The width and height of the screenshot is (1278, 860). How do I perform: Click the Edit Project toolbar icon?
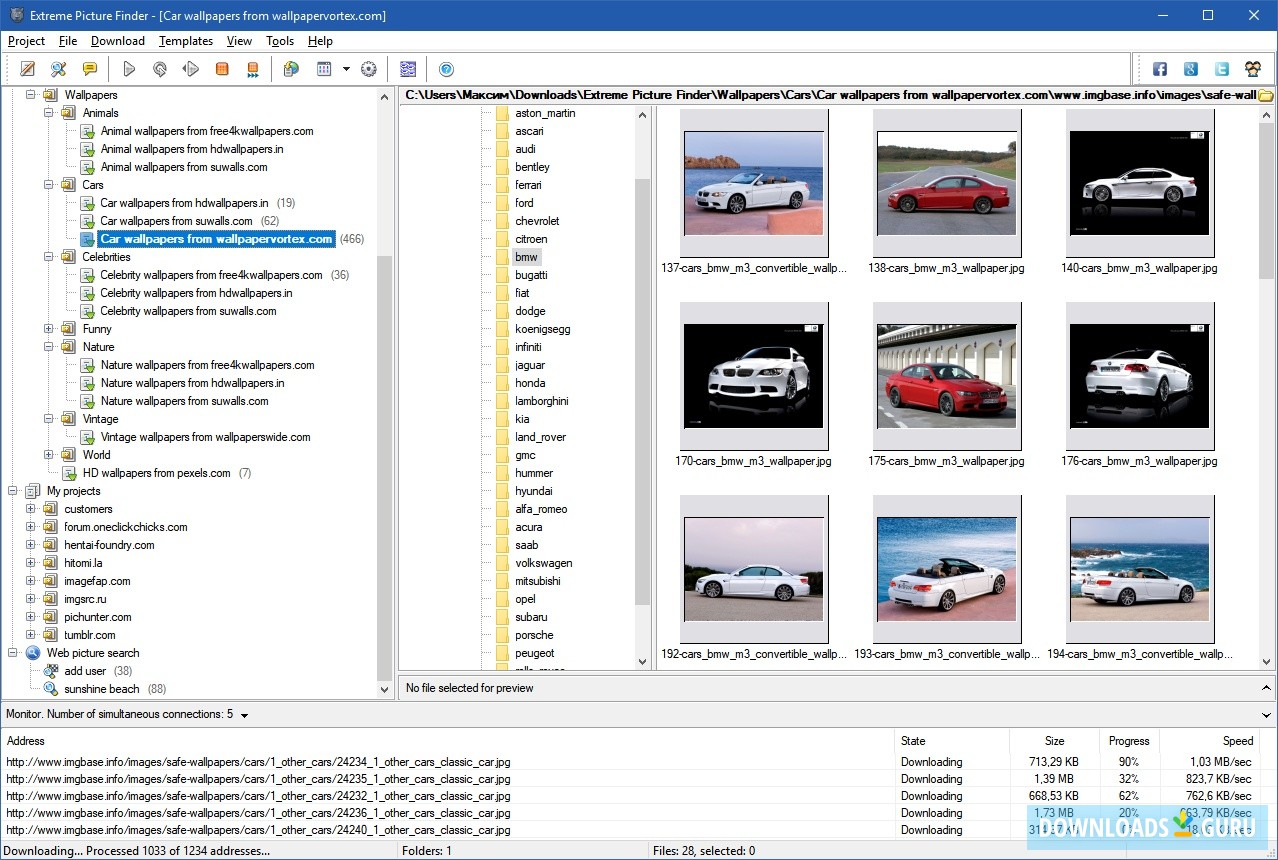[27, 68]
